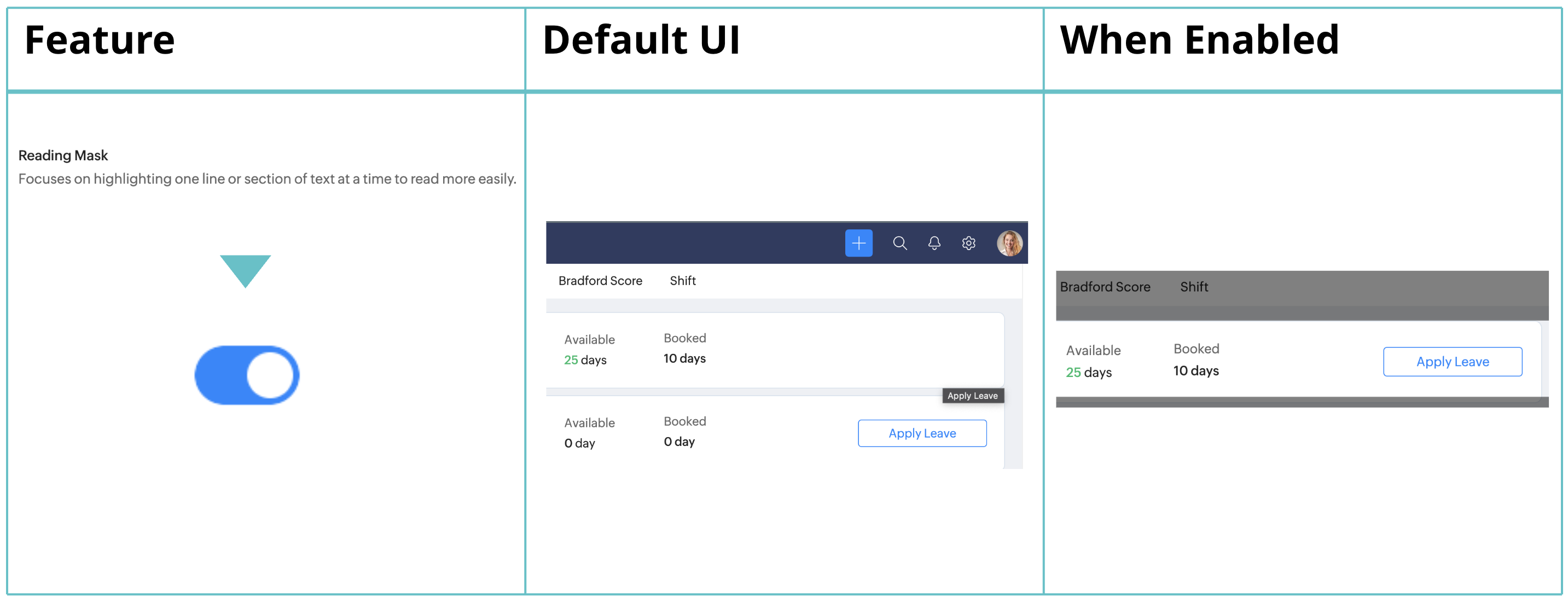
Task: Click the blue plus add button
Action: click(x=858, y=243)
